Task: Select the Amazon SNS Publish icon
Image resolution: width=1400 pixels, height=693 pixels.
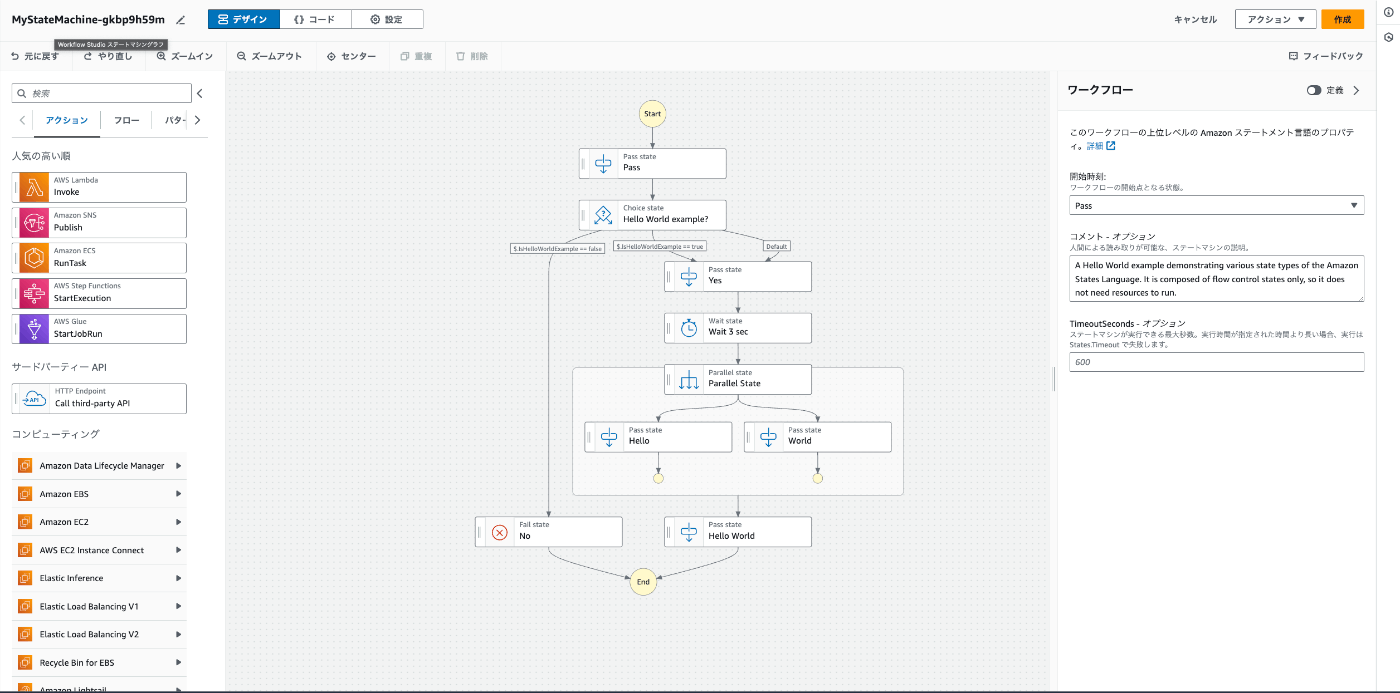Action: 34,222
